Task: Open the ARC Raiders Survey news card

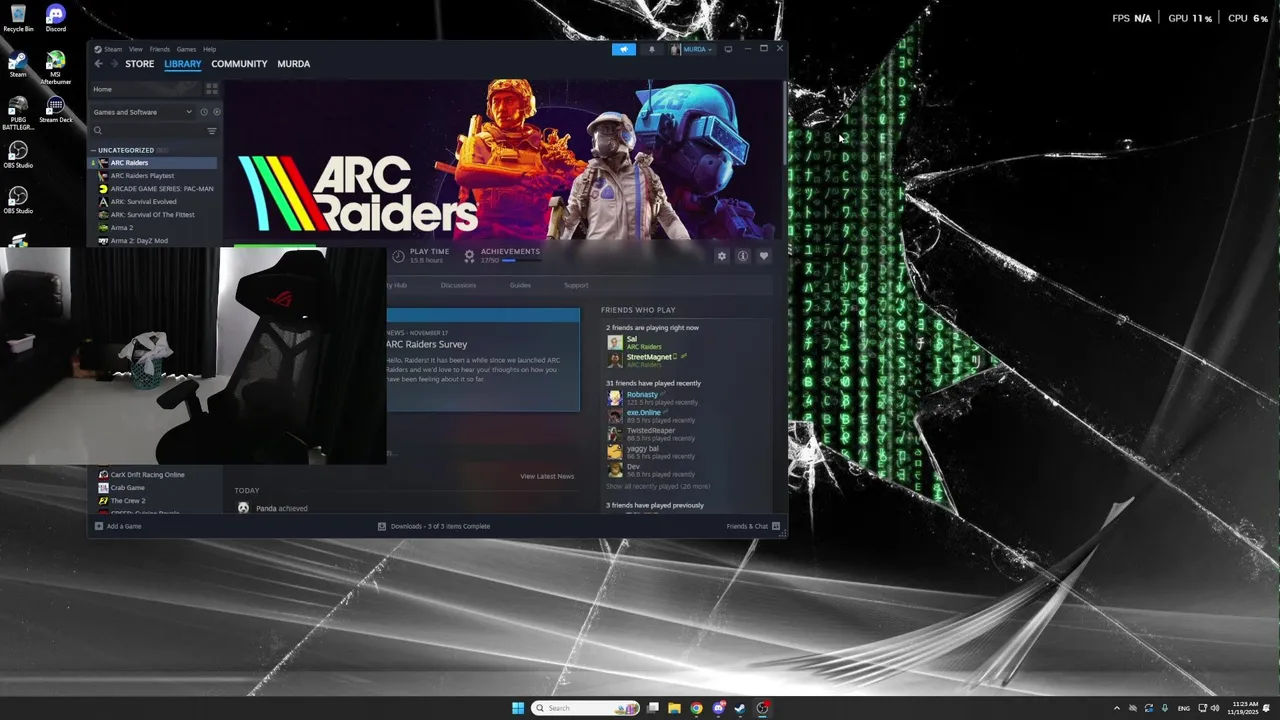Action: point(483,360)
